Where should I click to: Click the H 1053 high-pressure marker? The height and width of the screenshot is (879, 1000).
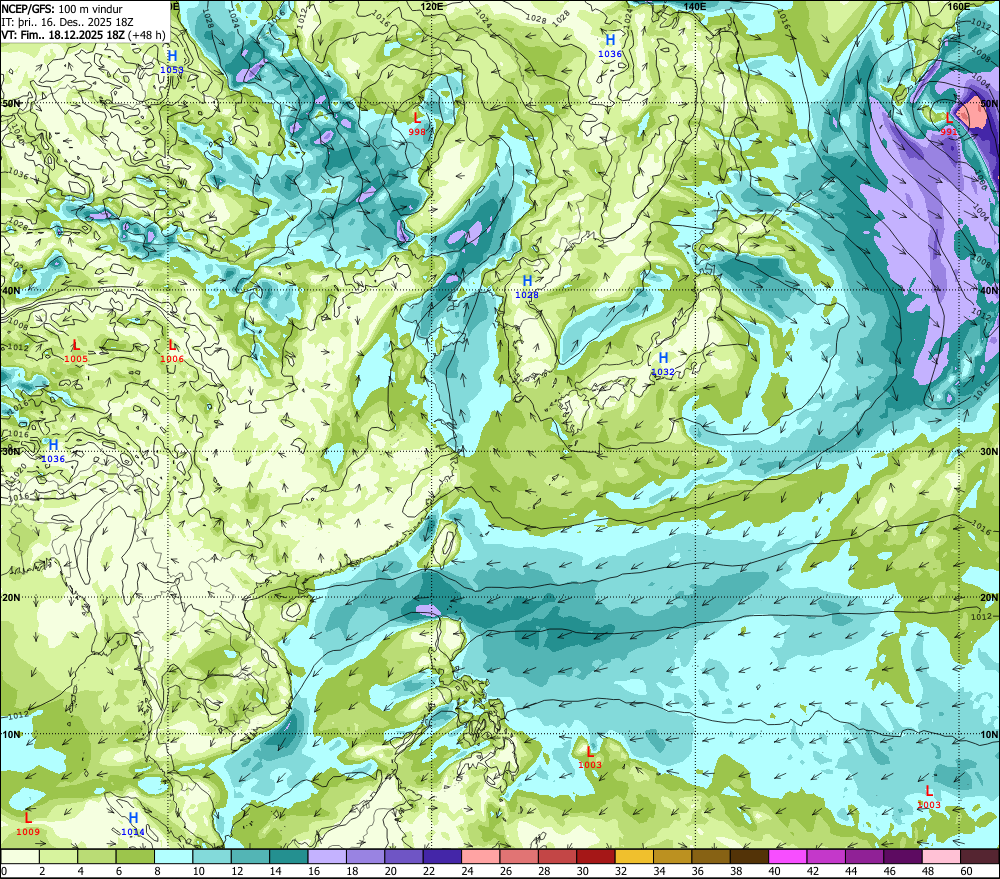click(x=172, y=62)
